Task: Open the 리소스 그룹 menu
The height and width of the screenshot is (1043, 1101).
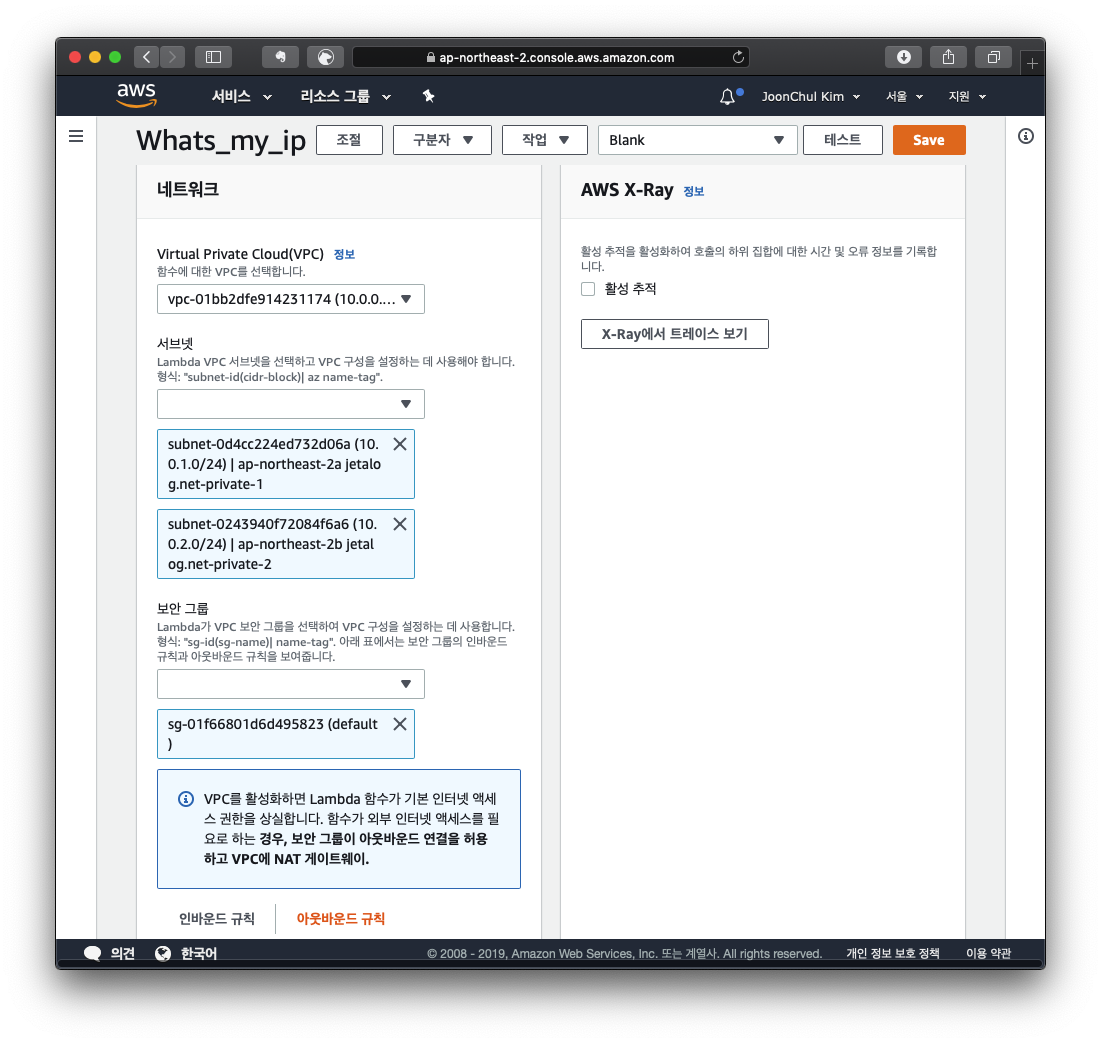Action: 345,96
